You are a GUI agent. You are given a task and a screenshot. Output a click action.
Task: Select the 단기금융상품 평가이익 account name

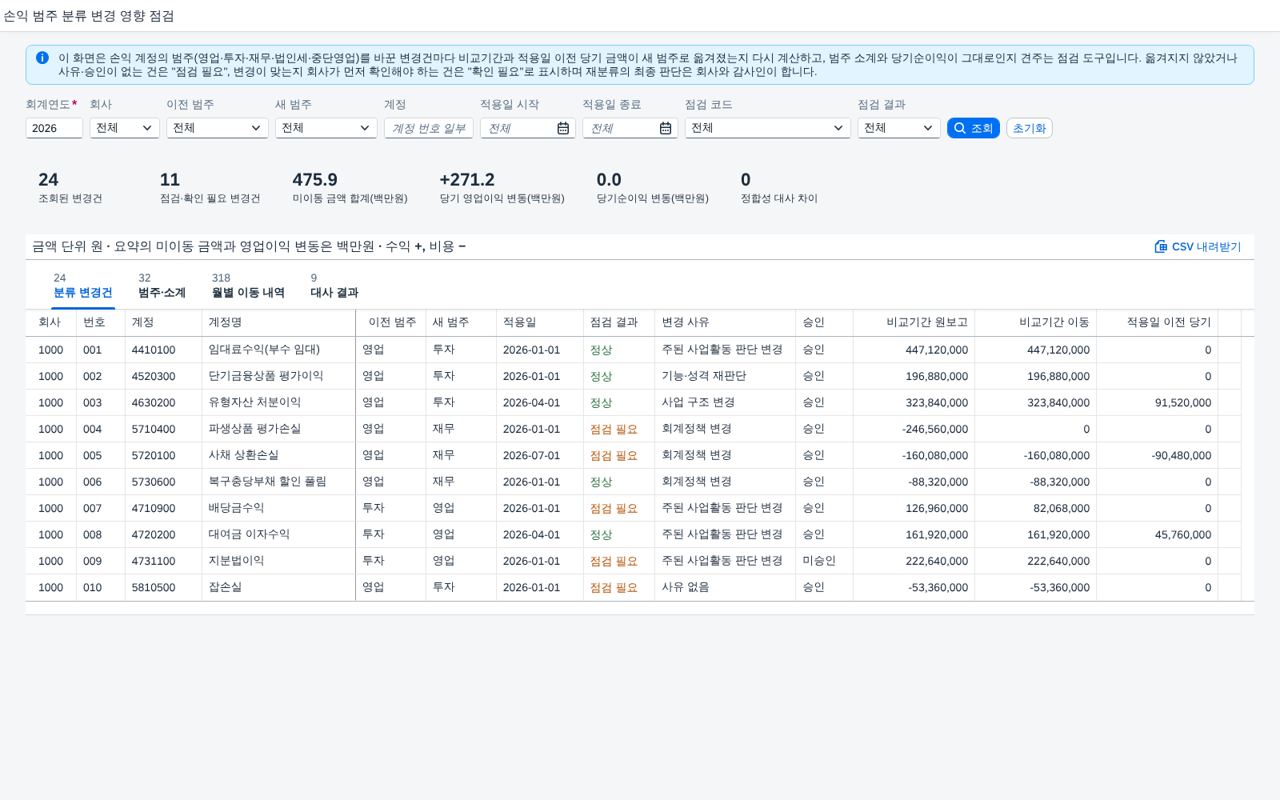pyautogui.click(x=266, y=376)
